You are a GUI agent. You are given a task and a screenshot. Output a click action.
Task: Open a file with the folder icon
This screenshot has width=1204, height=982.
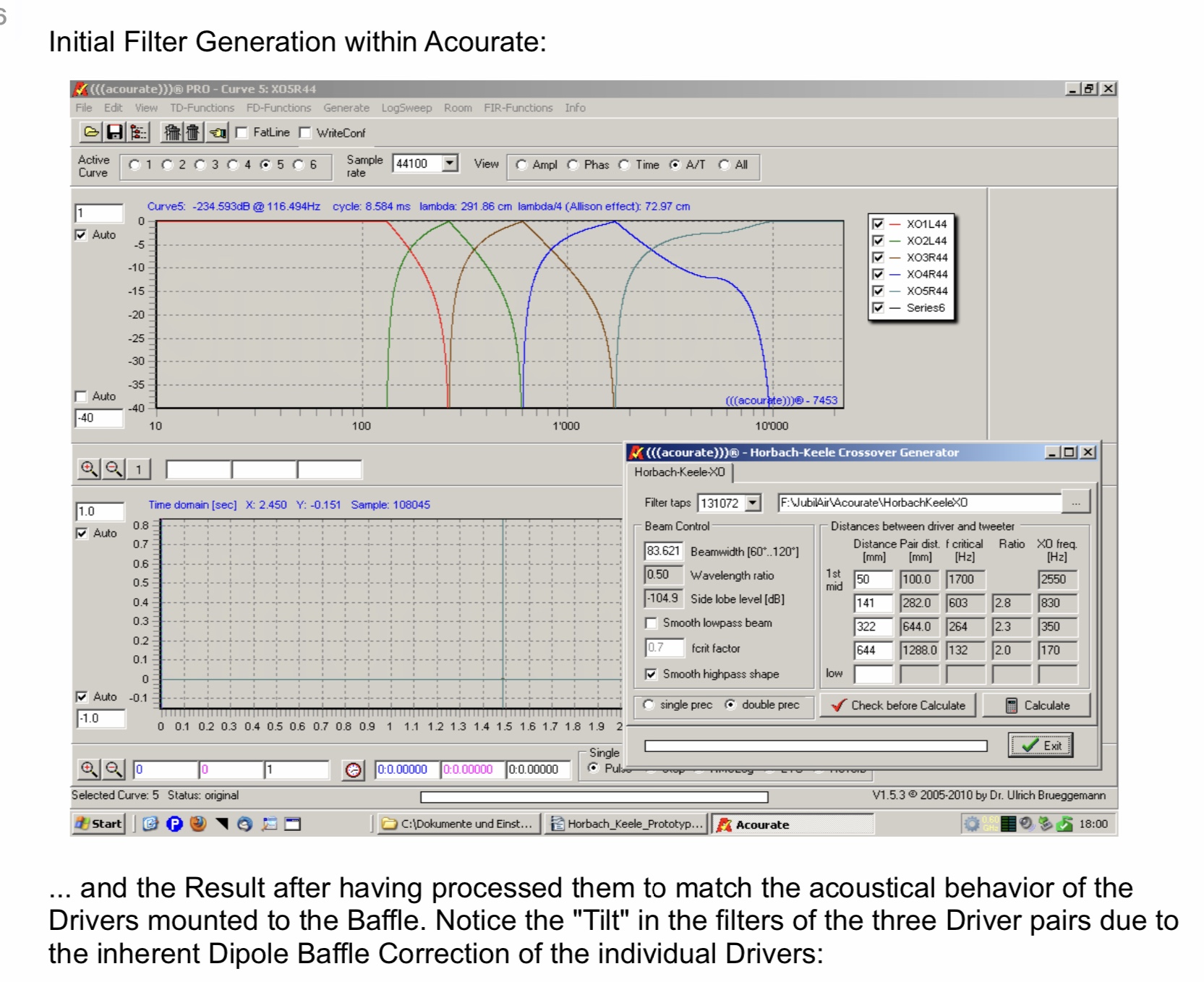coord(92,132)
